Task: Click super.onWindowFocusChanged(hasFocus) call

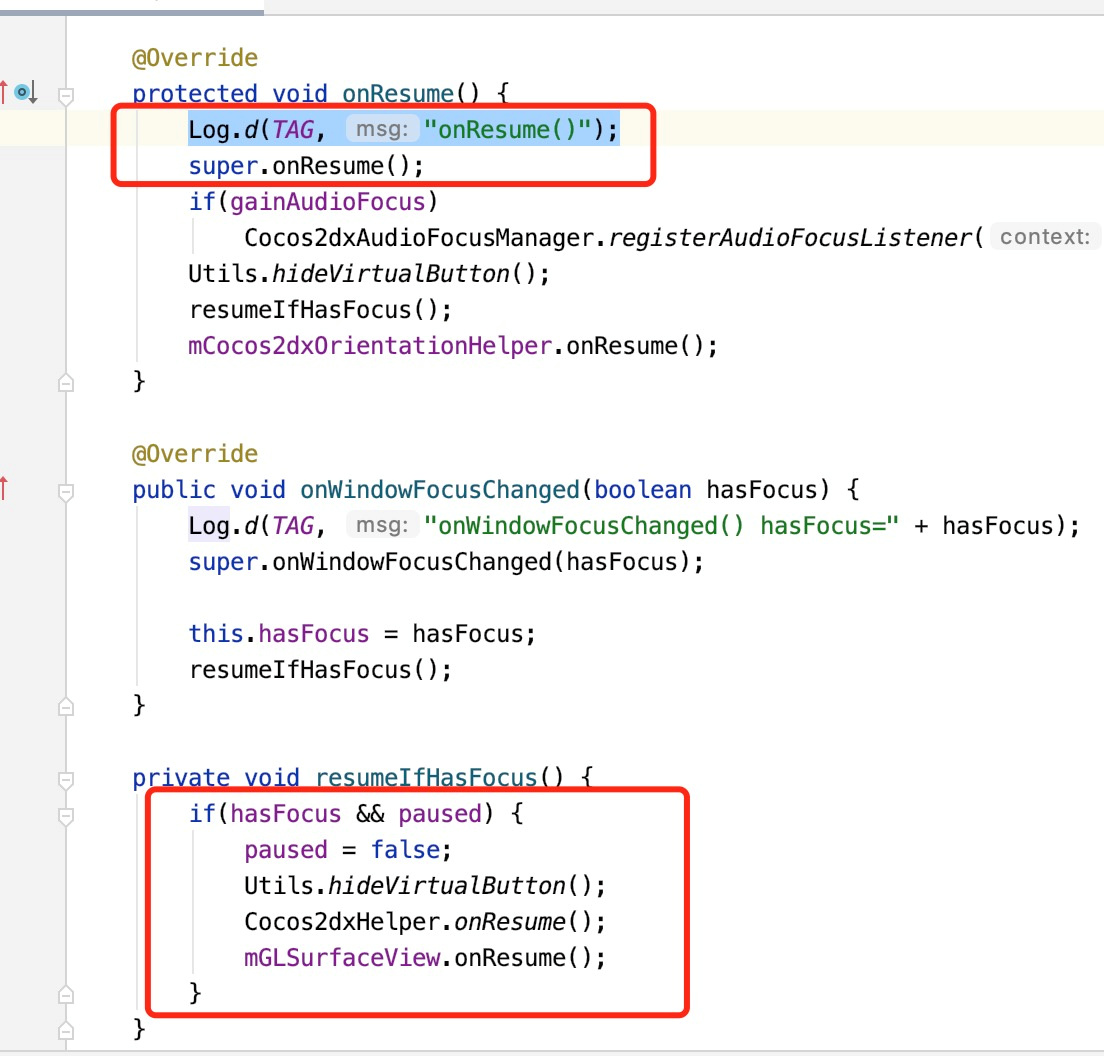Action: (x=446, y=562)
